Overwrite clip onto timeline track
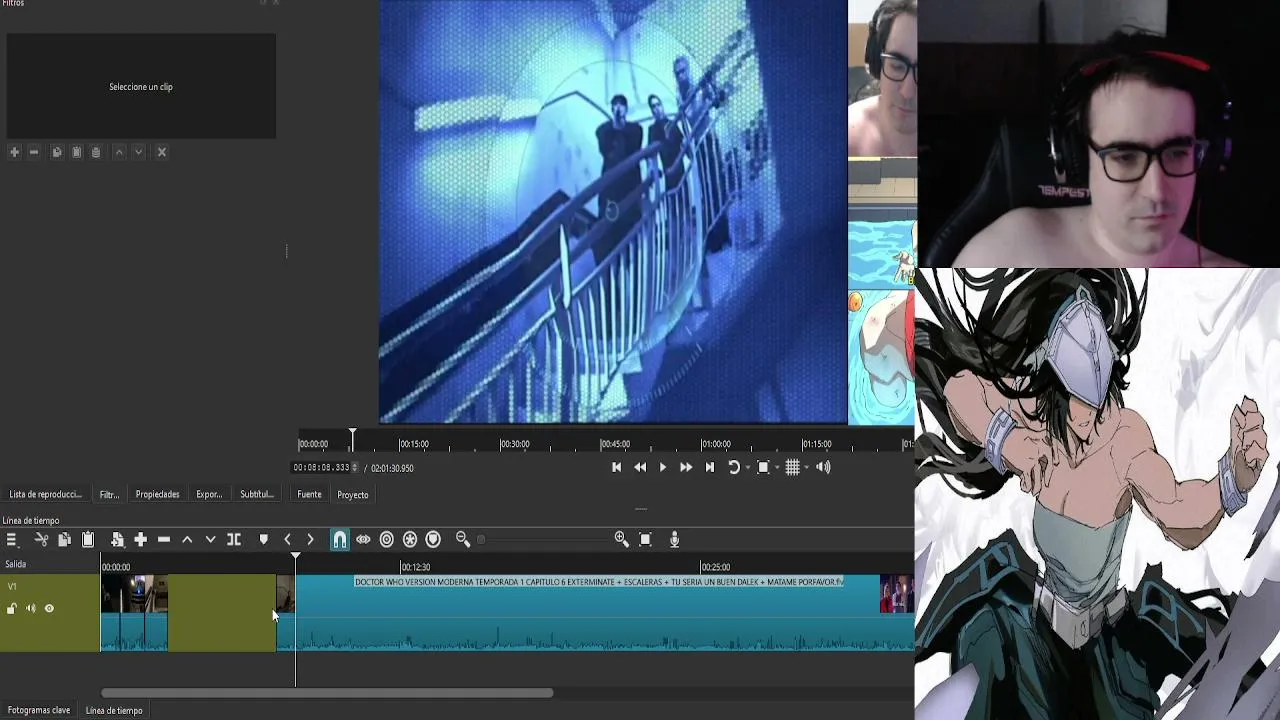 (x=210, y=540)
